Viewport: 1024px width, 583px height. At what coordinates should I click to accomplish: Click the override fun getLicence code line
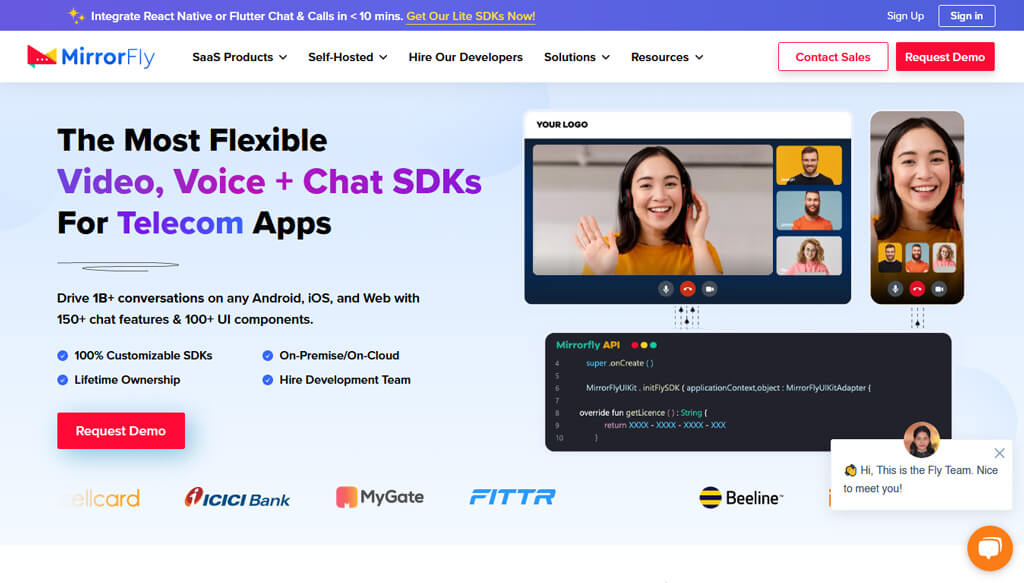643,413
